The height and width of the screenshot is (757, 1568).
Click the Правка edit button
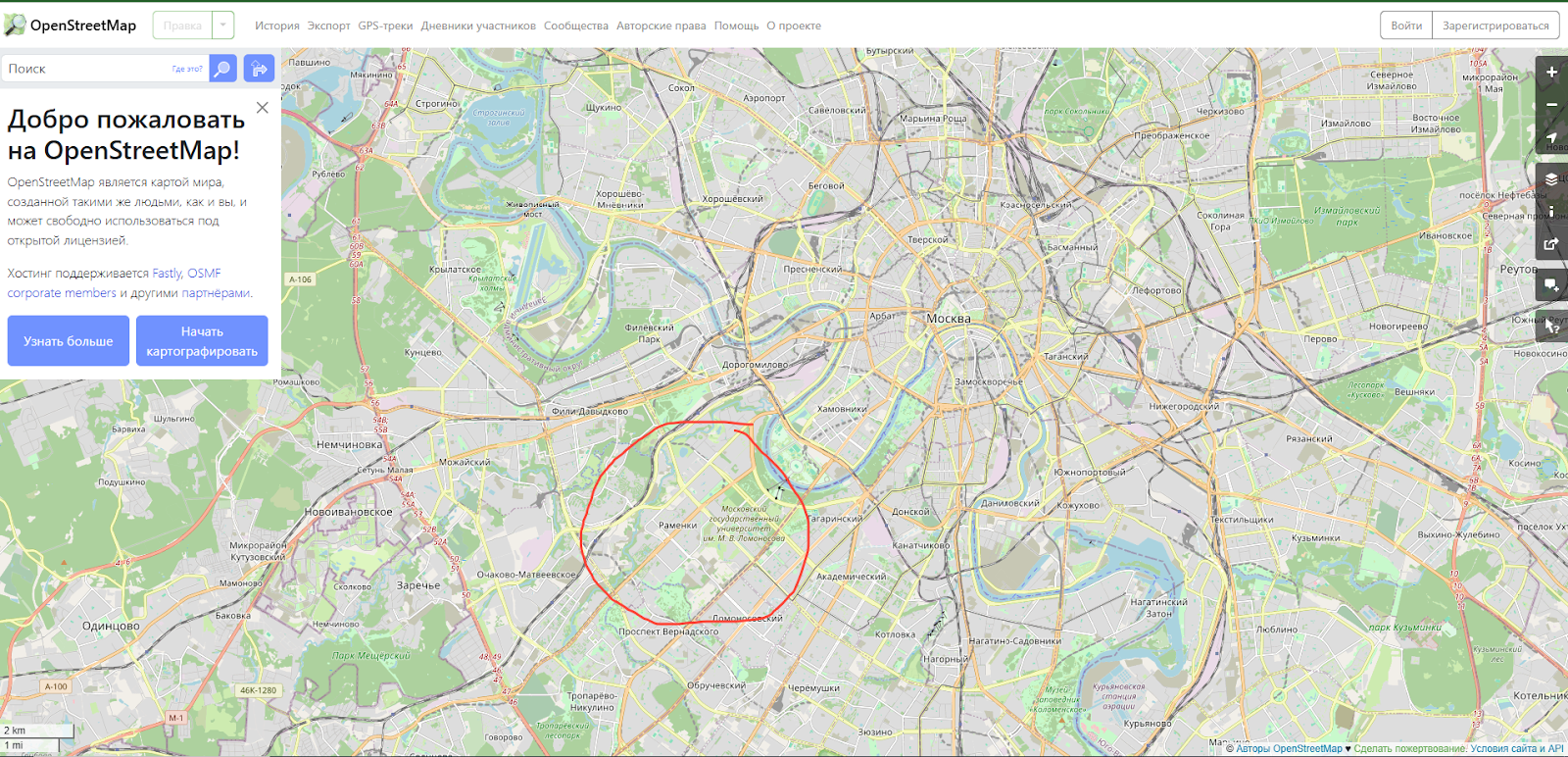(183, 25)
